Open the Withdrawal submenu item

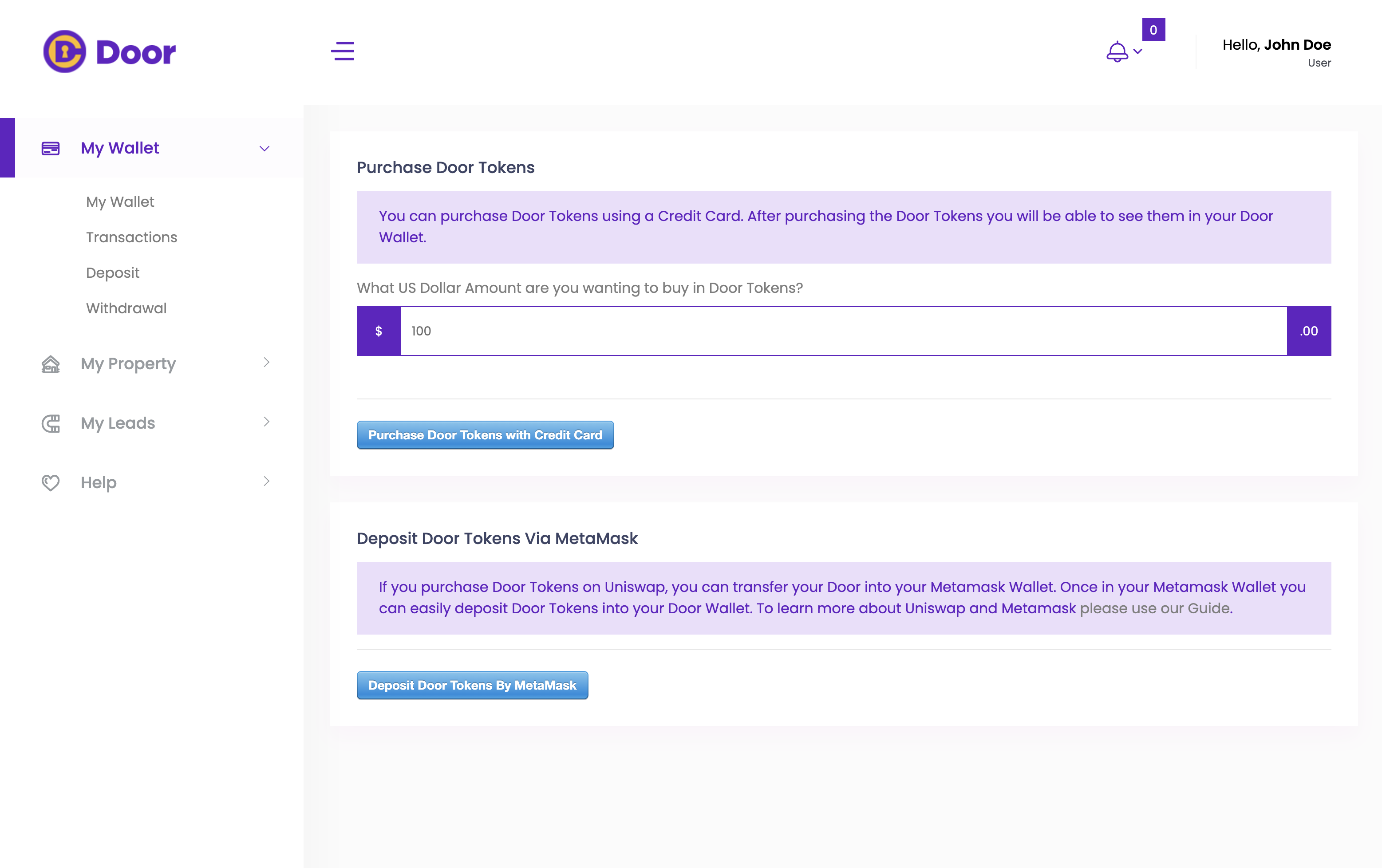[x=126, y=309]
